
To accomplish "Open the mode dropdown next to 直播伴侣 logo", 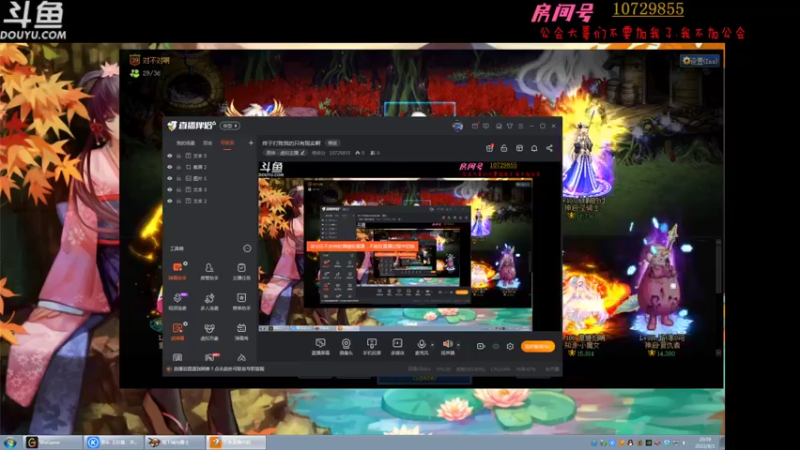I will point(230,126).
